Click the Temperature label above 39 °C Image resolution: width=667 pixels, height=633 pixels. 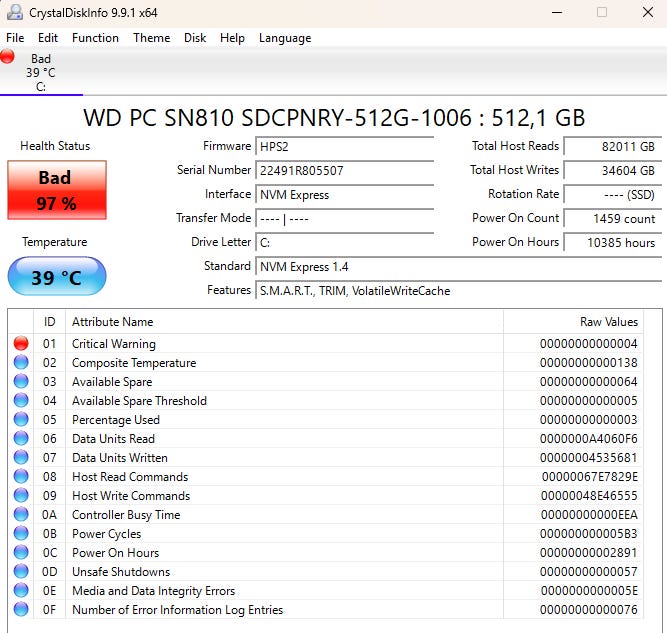pyautogui.click(x=55, y=242)
